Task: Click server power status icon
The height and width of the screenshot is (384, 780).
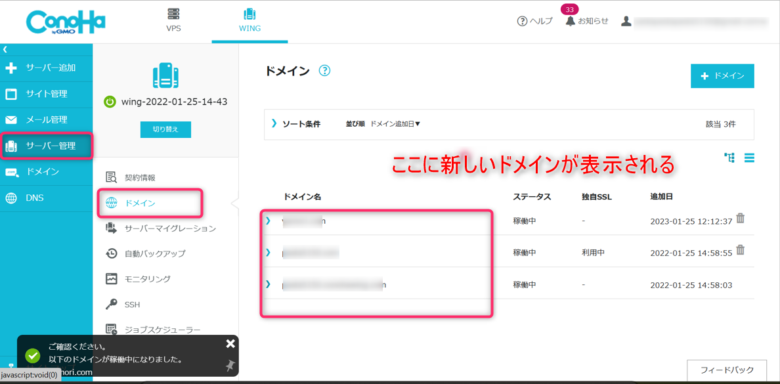Action: point(109,102)
